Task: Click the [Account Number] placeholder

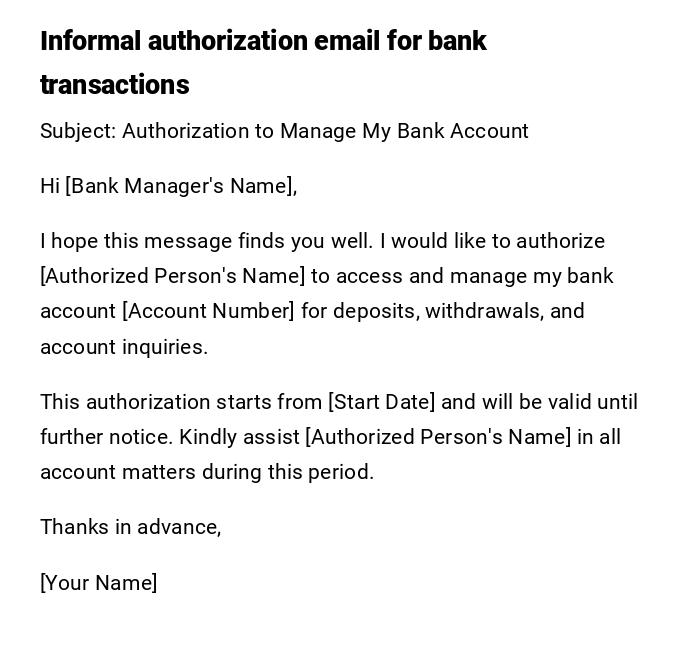Action: [x=208, y=311]
